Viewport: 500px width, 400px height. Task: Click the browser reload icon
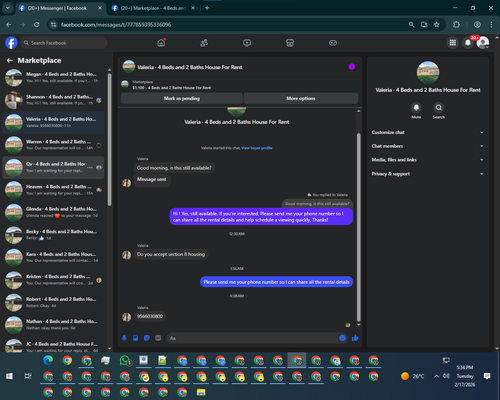coord(37,25)
